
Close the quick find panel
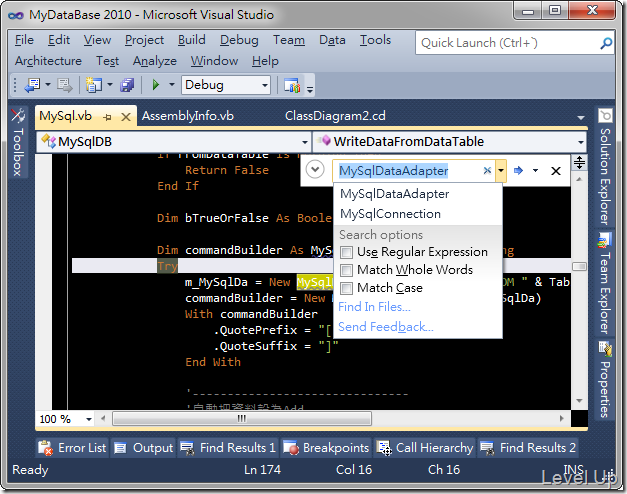click(x=555, y=171)
